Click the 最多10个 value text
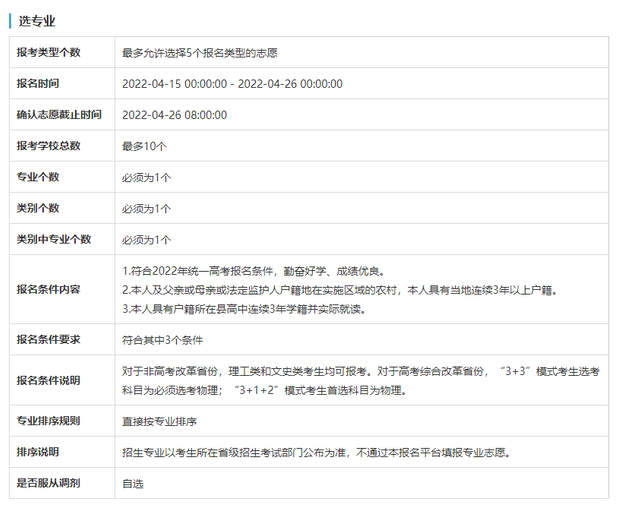Image resolution: width=618 pixels, height=505 pixels. click(144, 146)
